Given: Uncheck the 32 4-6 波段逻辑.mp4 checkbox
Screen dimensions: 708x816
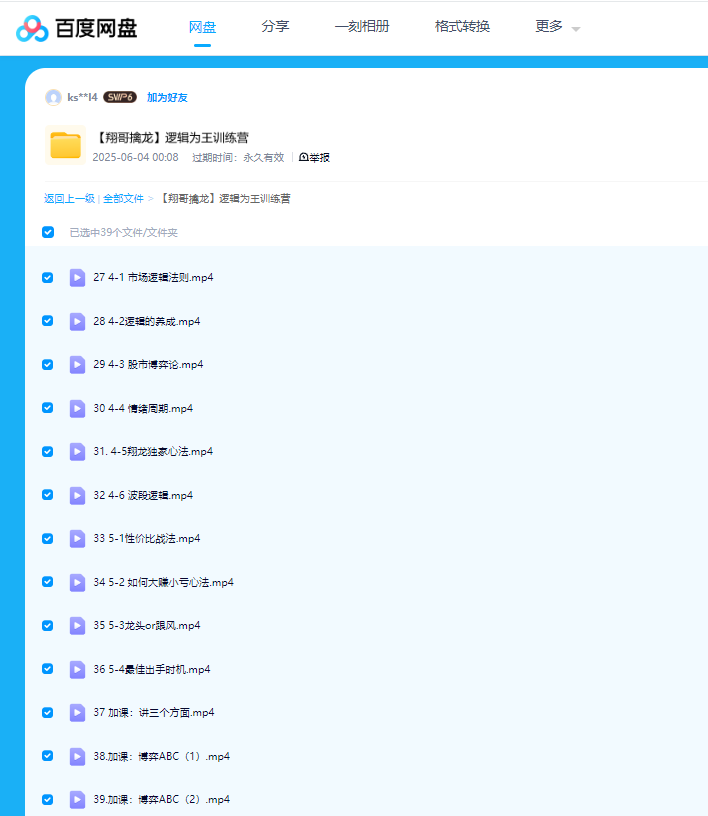Looking at the screenshot, I should (x=47, y=495).
